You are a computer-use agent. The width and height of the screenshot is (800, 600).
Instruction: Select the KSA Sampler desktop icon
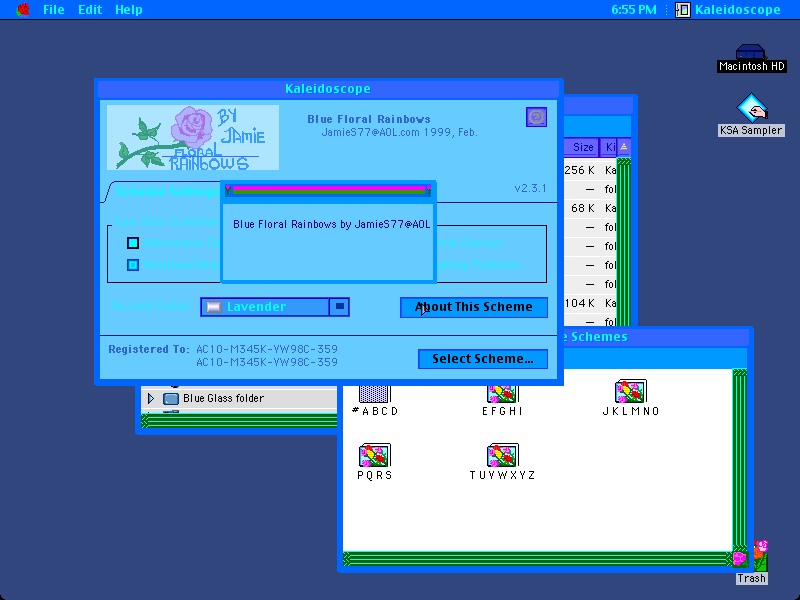tap(751, 115)
